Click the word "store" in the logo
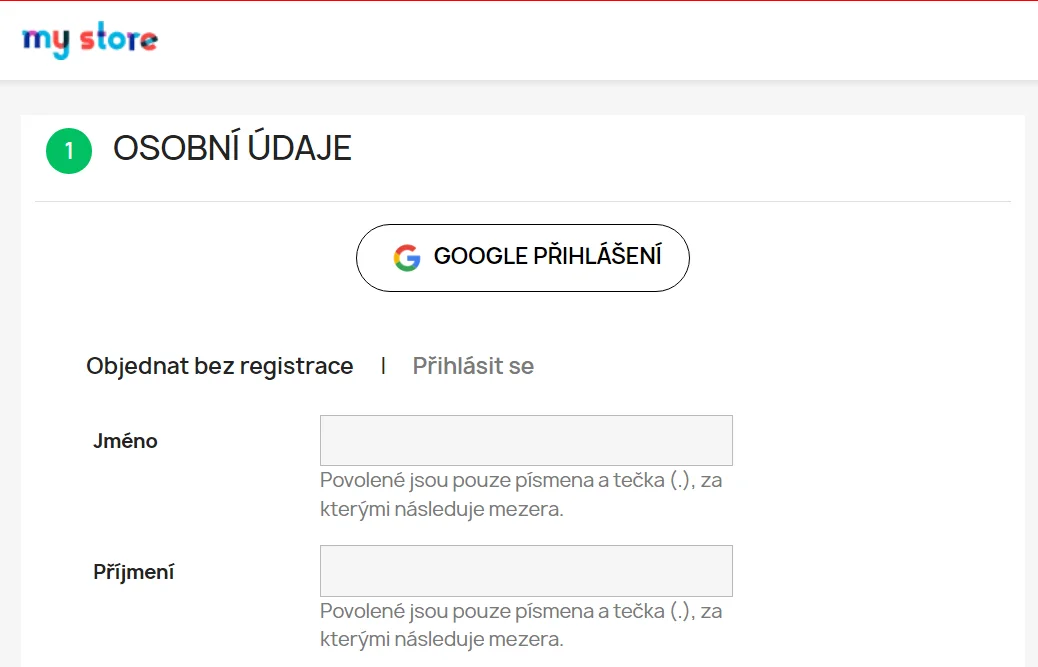The height and width of the screenshot is (667, 1038). pyautogui.click(x=119, y=41)
